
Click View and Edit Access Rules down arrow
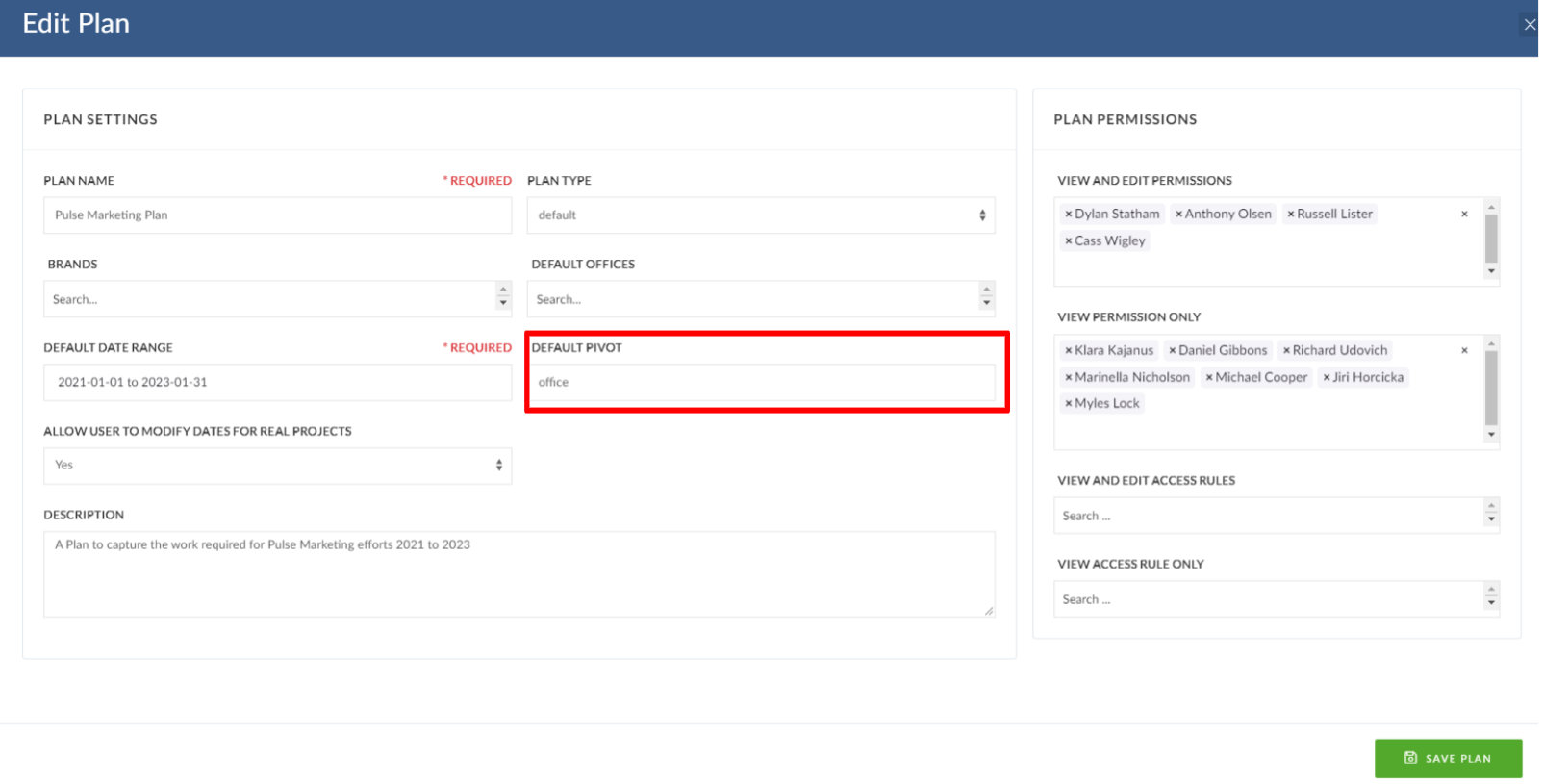(x=1491, y=521)
